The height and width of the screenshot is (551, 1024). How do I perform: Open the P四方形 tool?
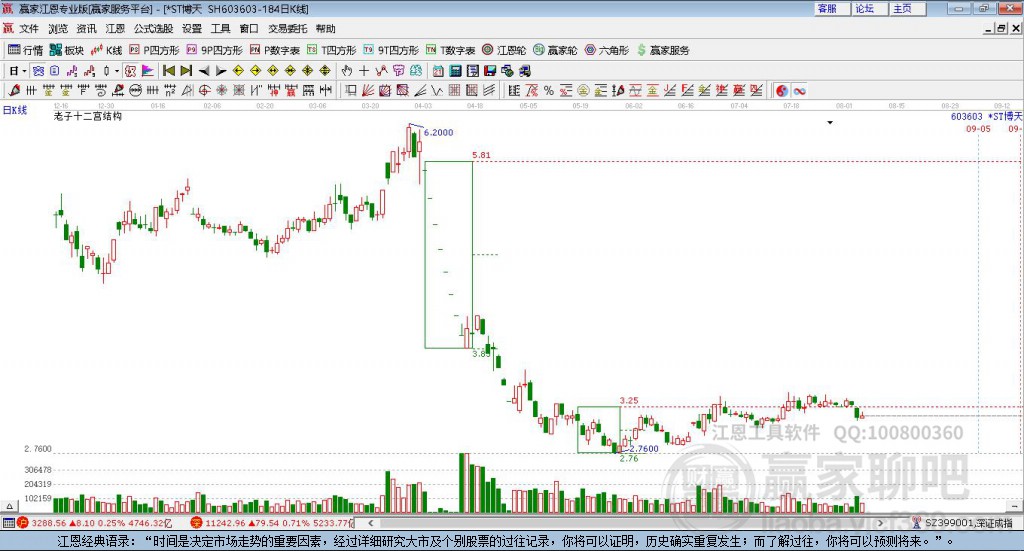coord(154,50)
